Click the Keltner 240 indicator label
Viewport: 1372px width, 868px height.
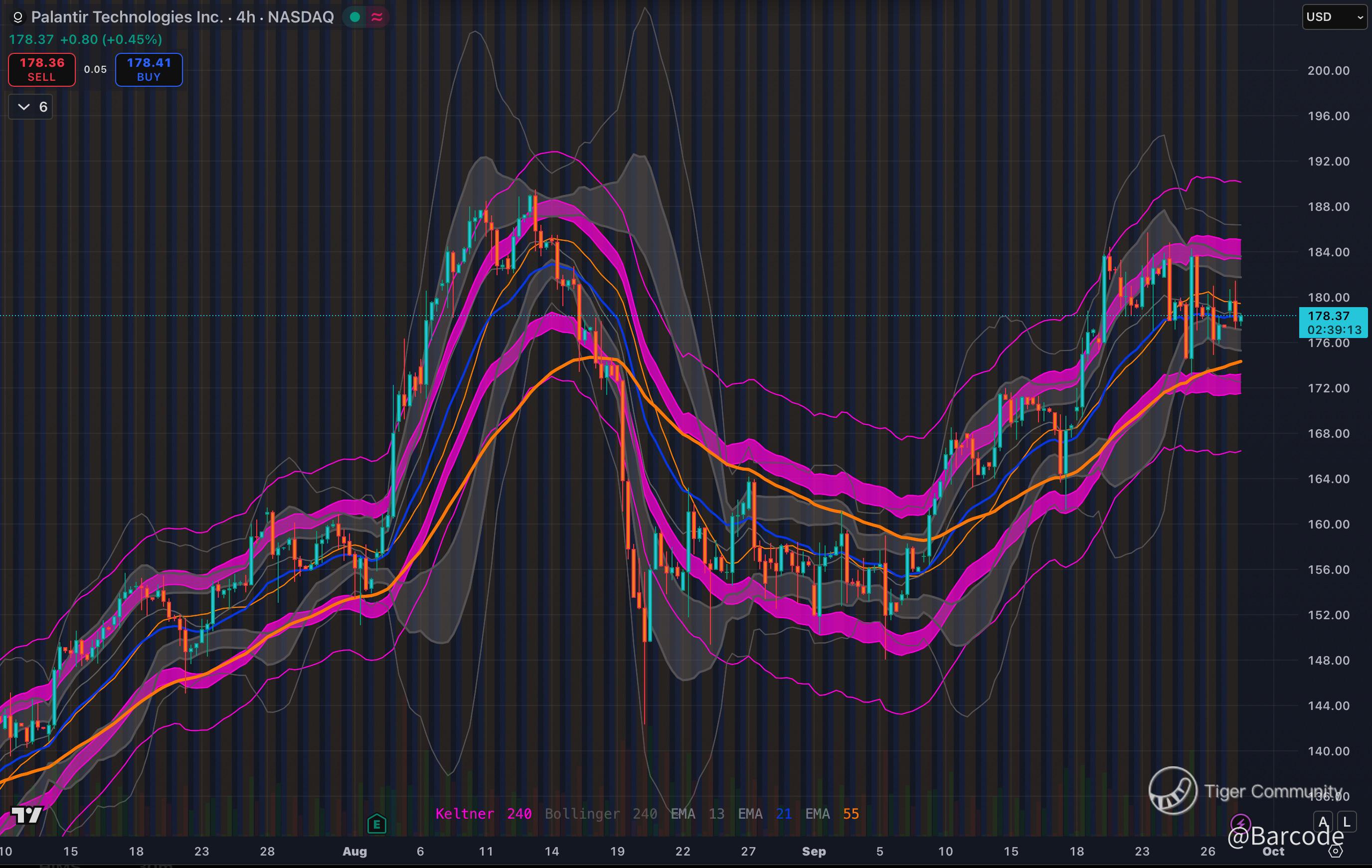[483, 814]
